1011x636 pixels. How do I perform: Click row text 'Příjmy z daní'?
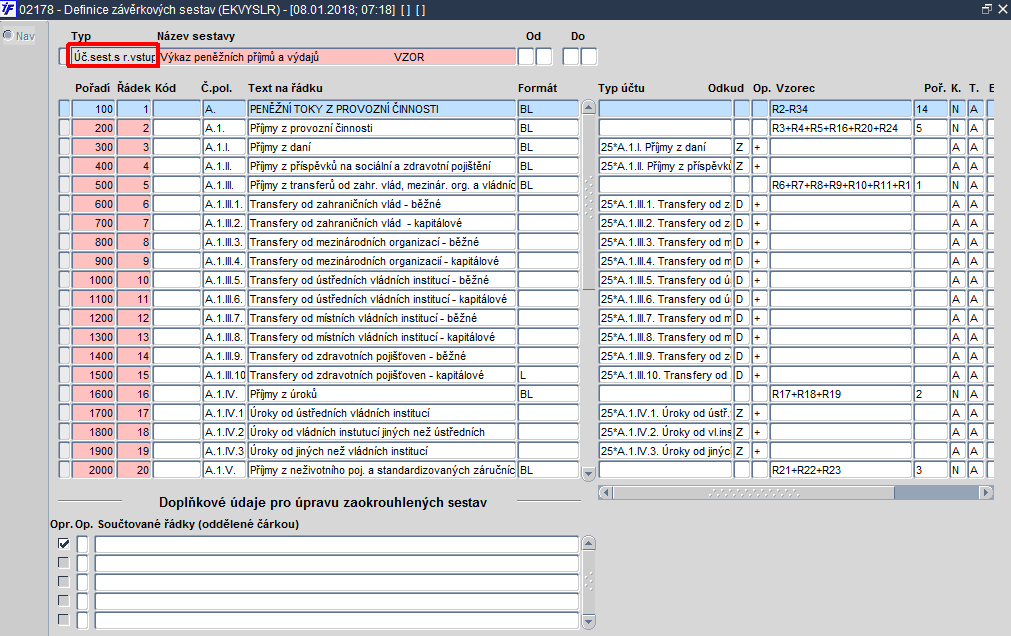[280, 147]
